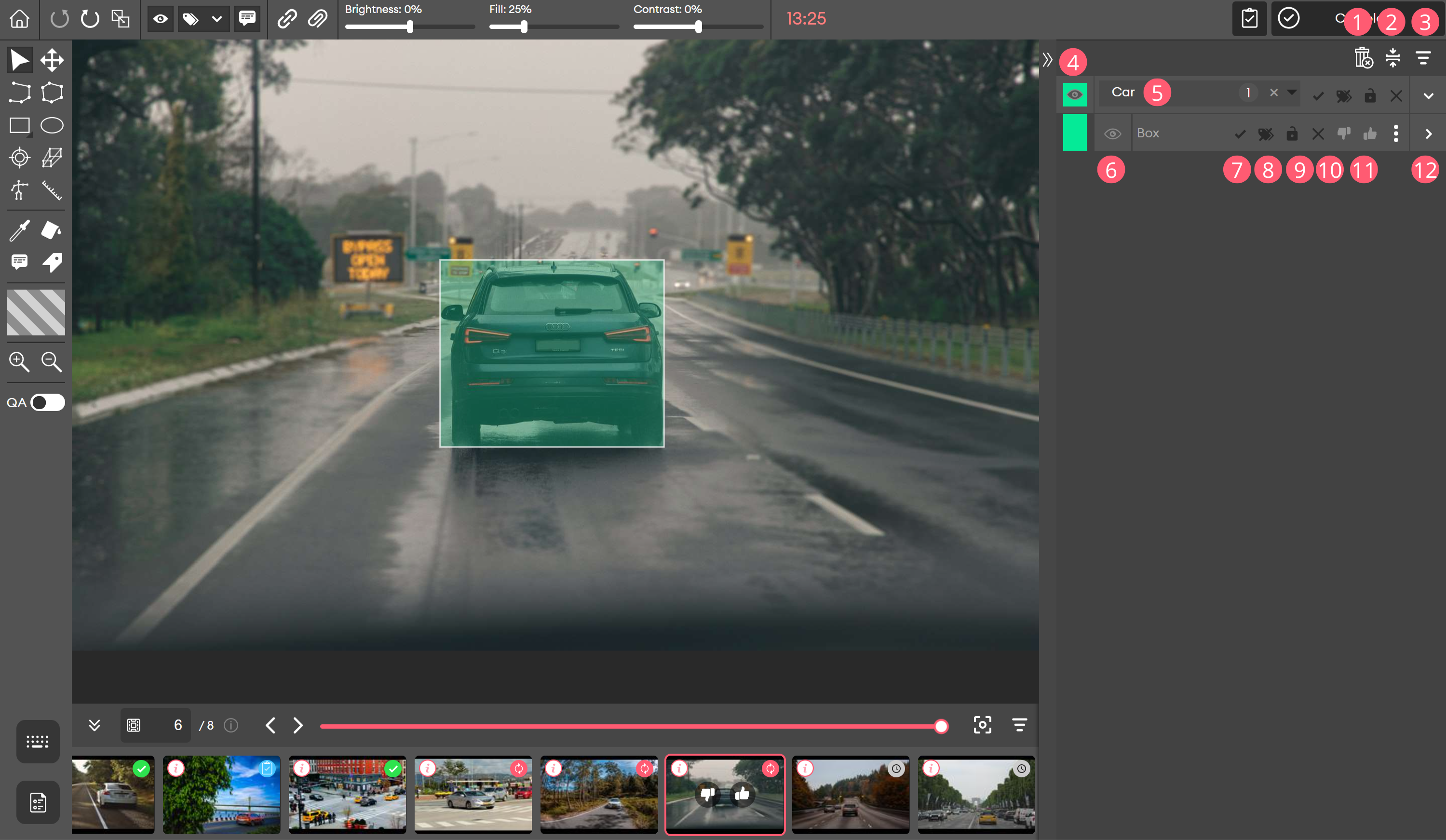1446x840 pixels.
Task: Go to the next item
Action: point(298,725)
